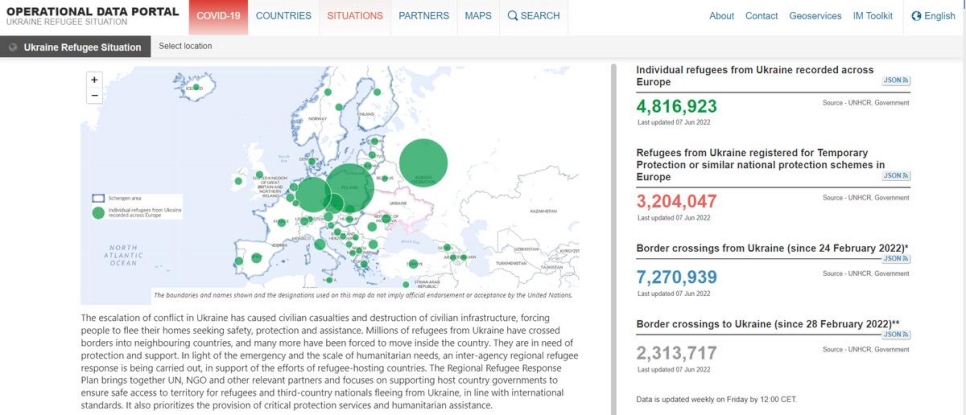The width and height of the screenshot is (966, 415).
Task: Open the Select location dropdown
Action: (x=185, y=46)
